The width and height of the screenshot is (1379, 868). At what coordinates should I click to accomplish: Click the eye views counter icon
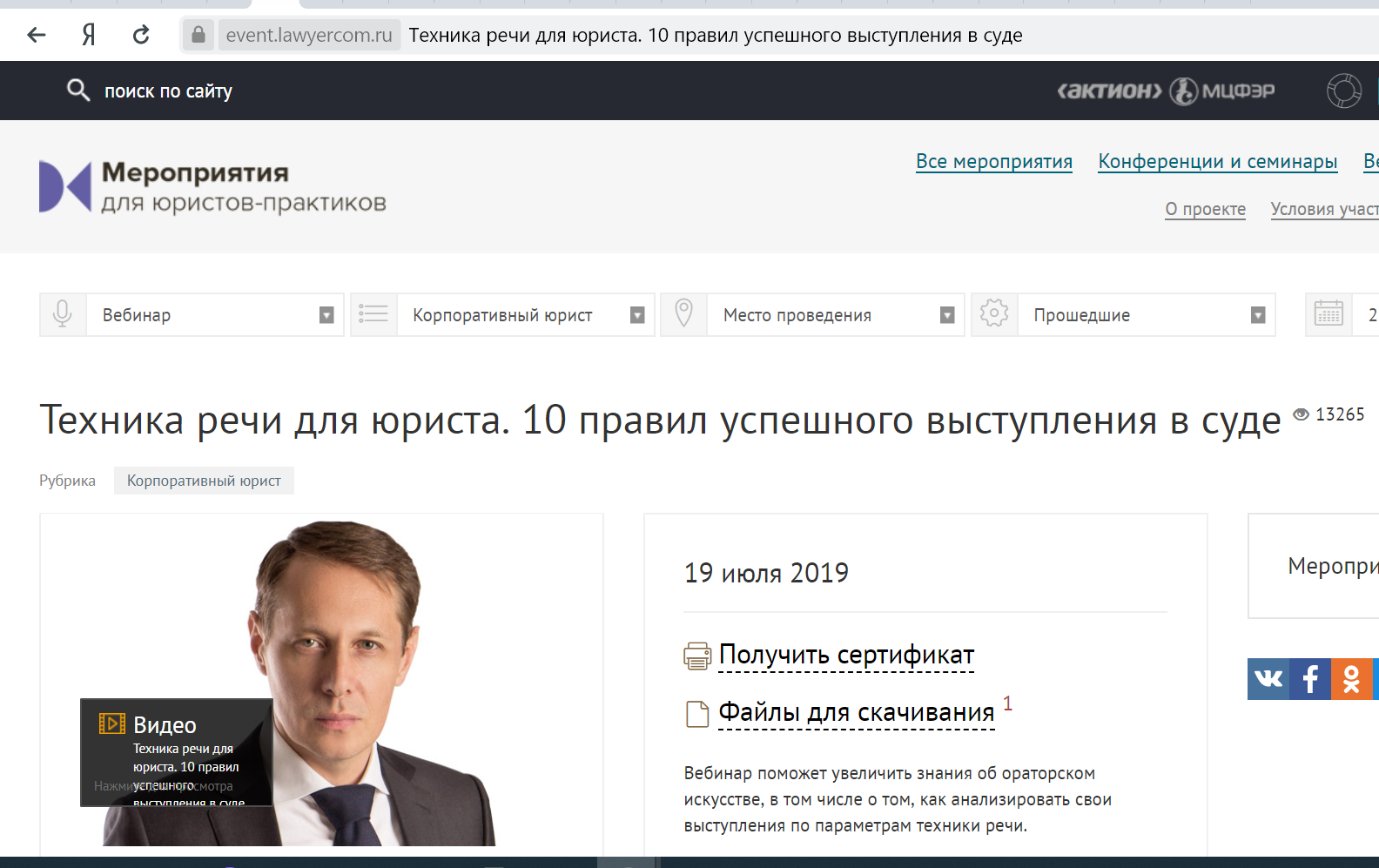click(1301, 414)
